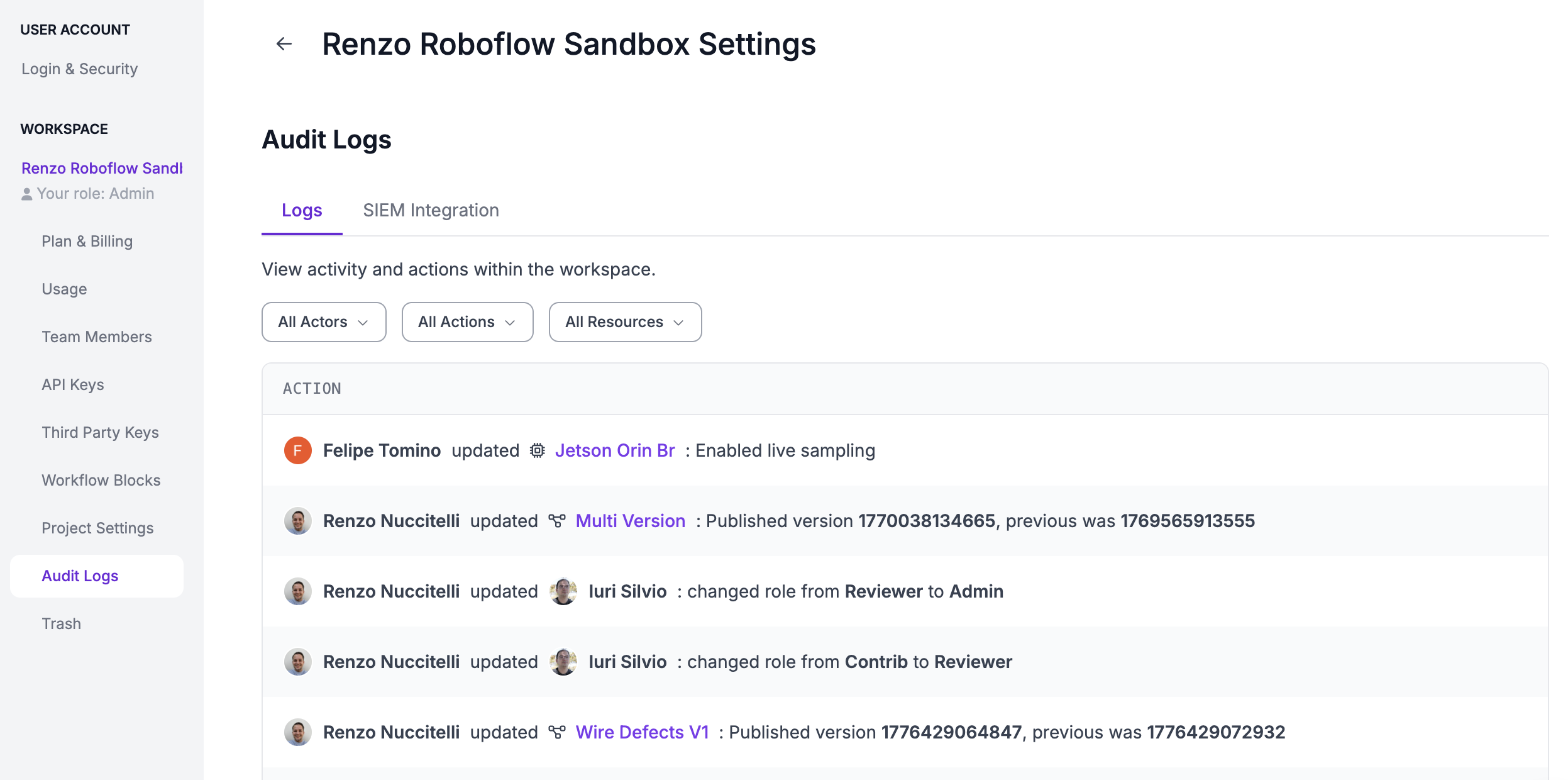
Task: Select Audit Logs in sidebar
Action: click(97, 576)
